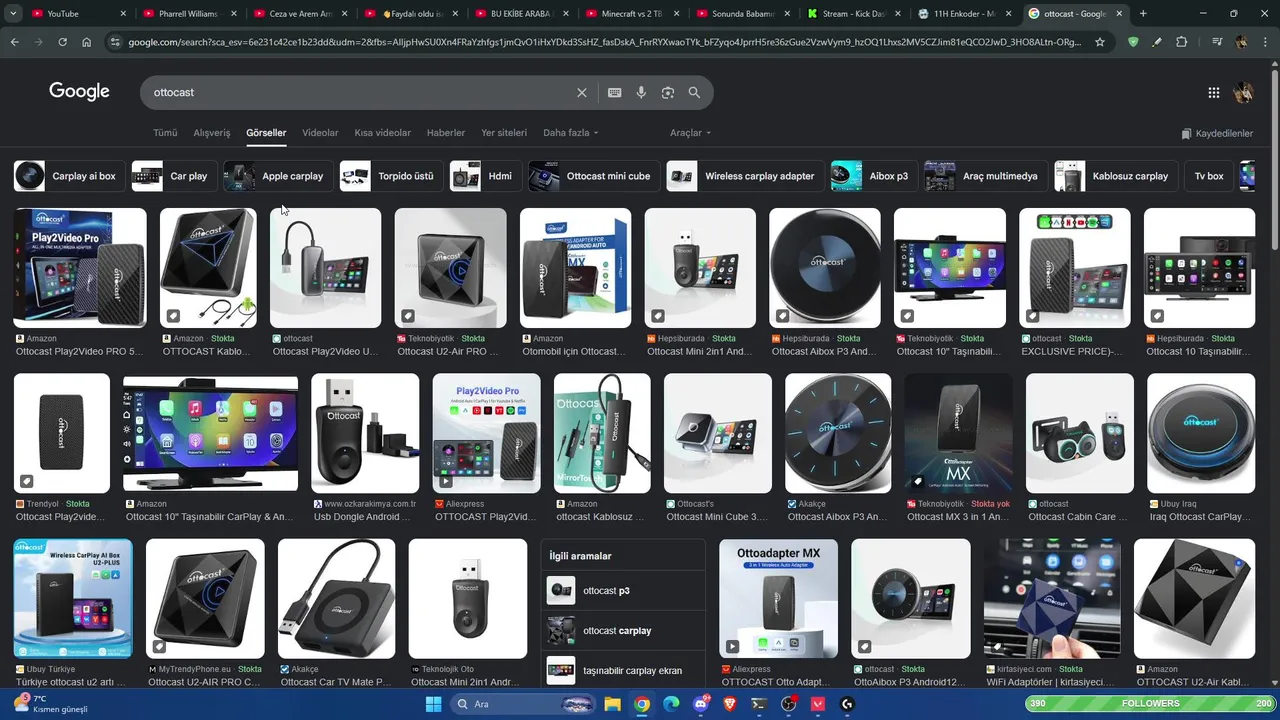
Task: View site information icon in address bar
Action: (115, 42)
